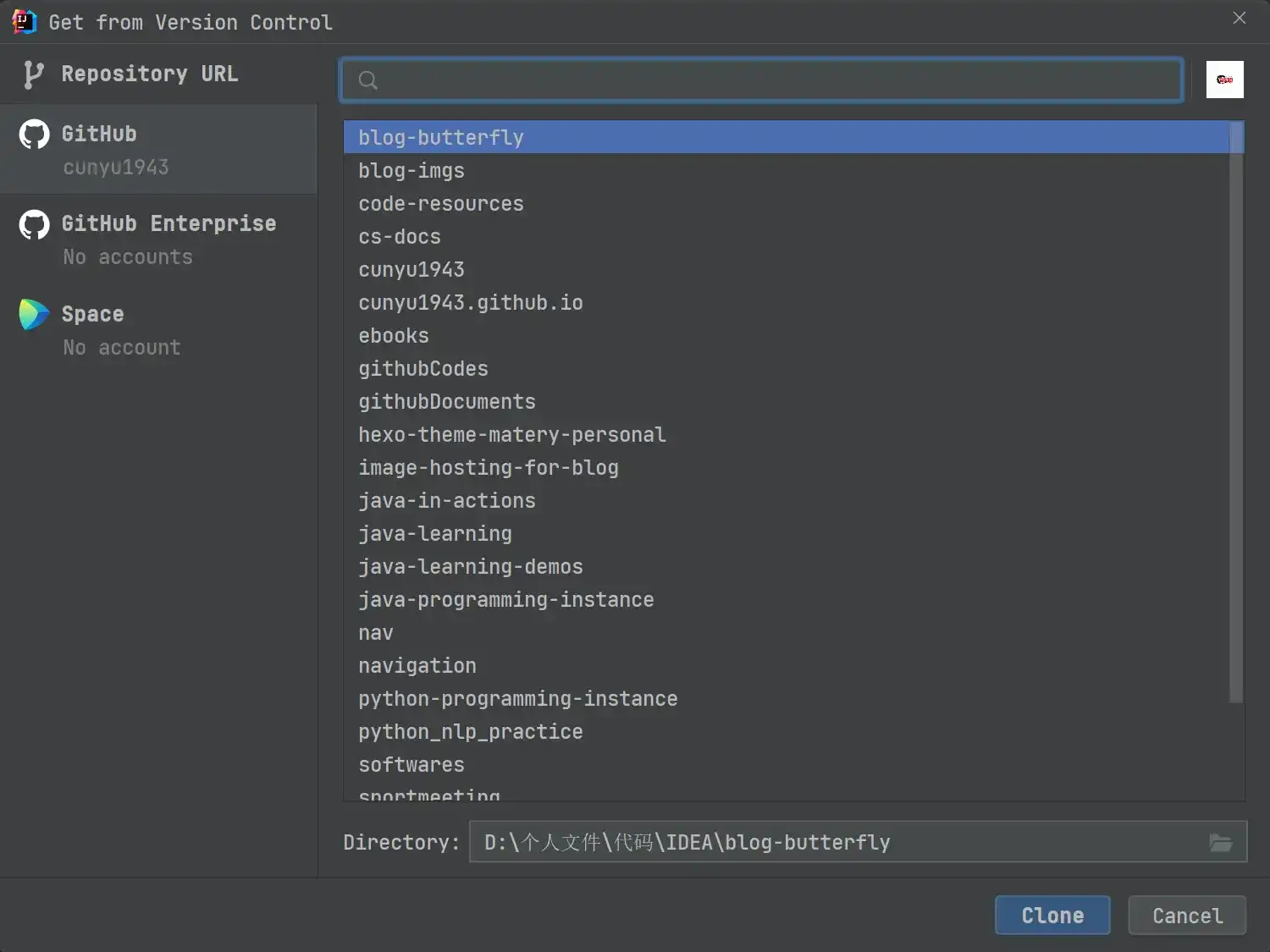The image size is (1270, 952).
Task: Click the IntelliJ IDEA logo in title bar
Action: [24, 21]
